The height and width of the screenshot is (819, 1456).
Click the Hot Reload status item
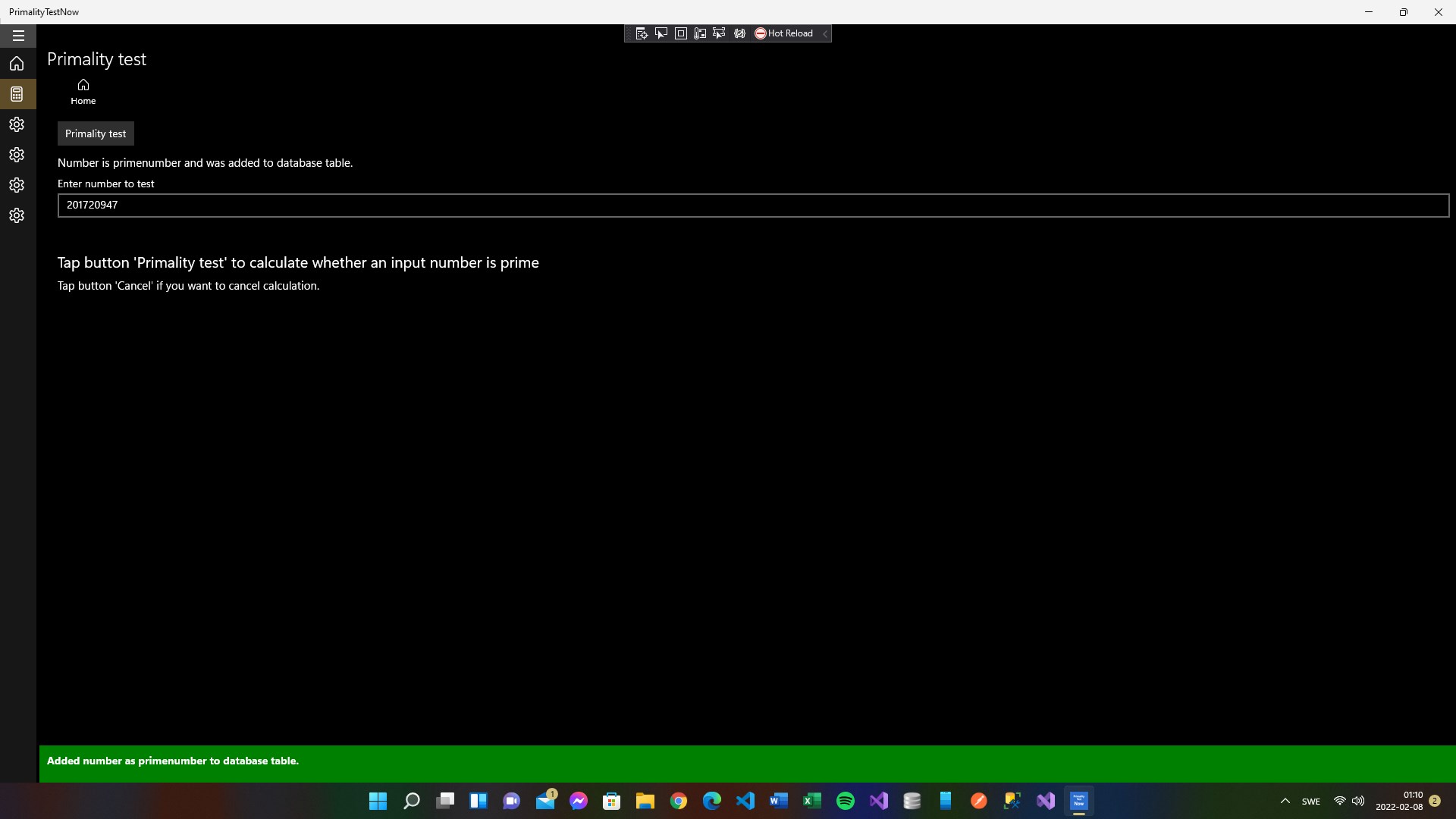click(x=784, y=33)
